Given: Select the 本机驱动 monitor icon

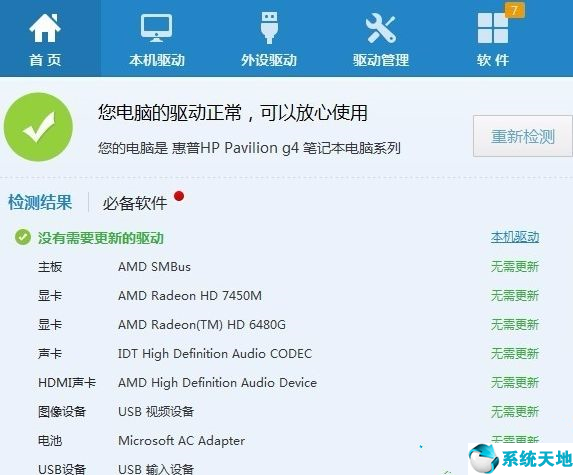Looking at the screenshot, I should coord(156,28).
